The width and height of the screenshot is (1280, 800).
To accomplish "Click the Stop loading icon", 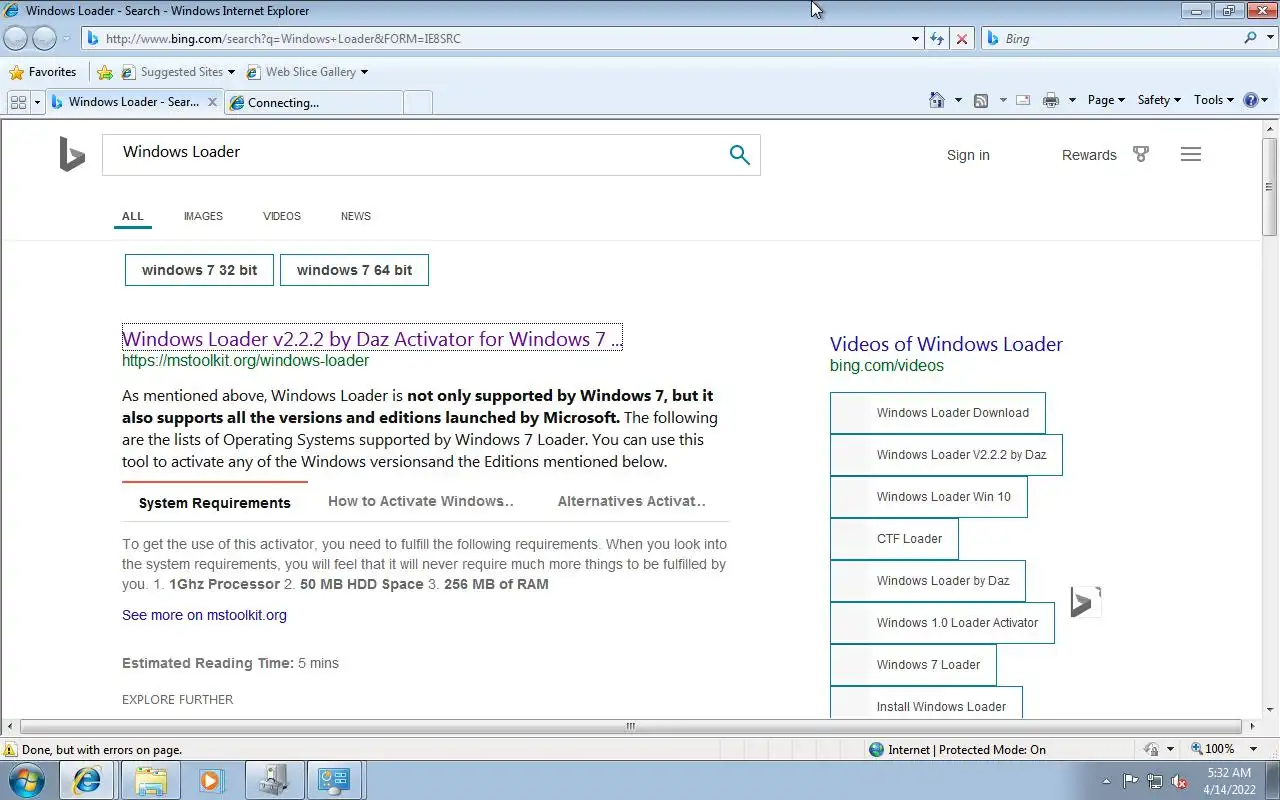I will tap(962, 39).
